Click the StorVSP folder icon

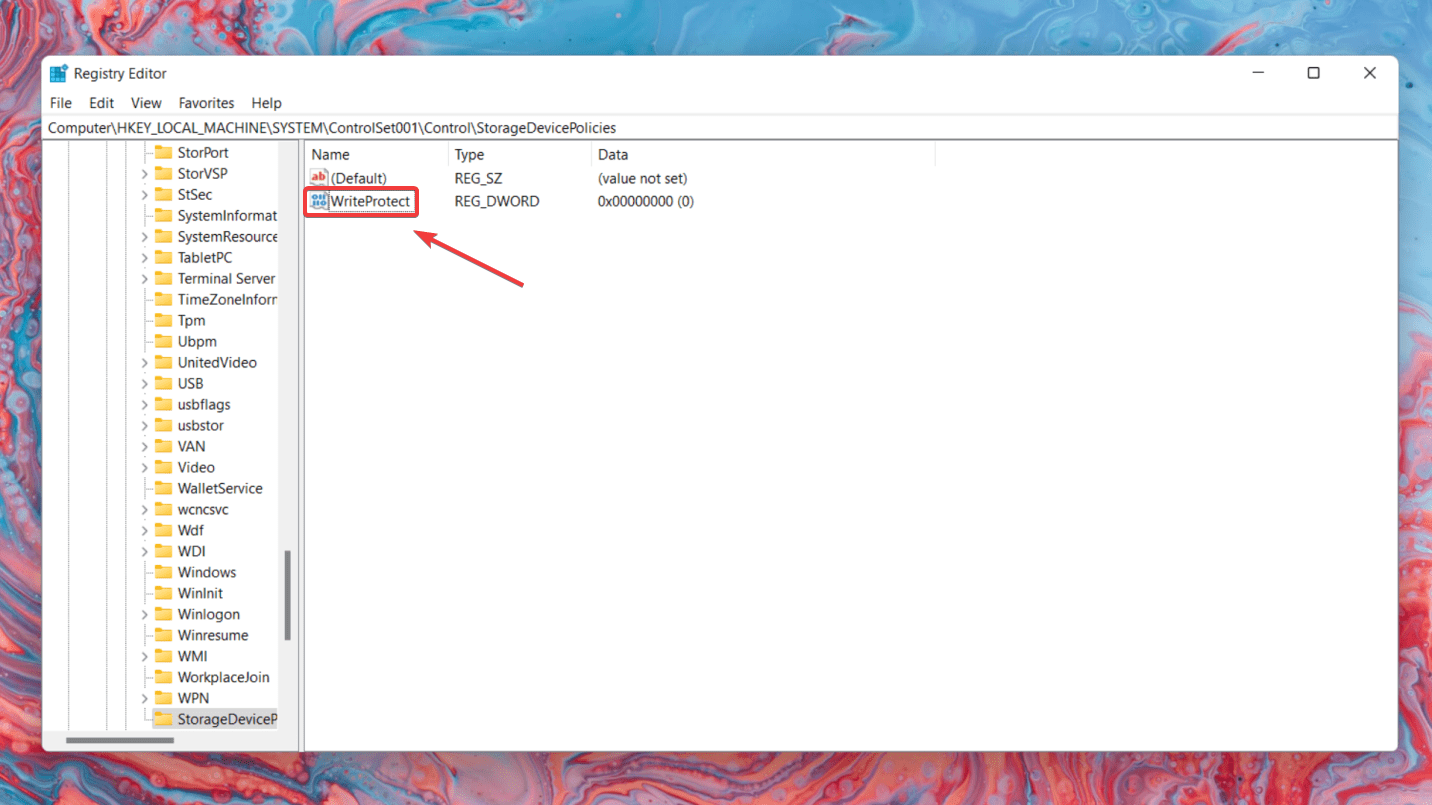(x=163, y=173)
